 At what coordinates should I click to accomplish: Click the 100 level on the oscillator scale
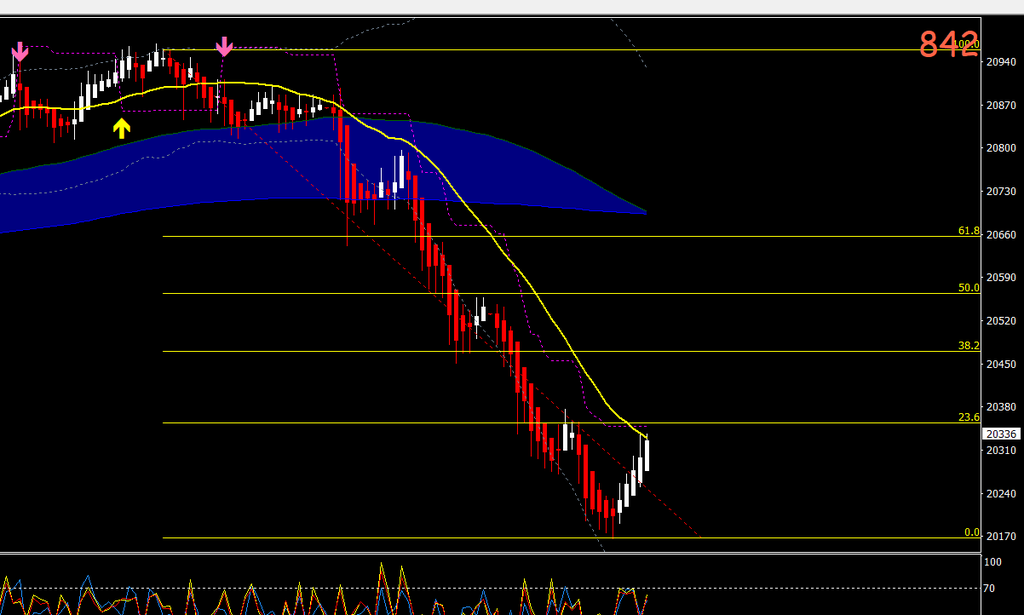(993, 562)
